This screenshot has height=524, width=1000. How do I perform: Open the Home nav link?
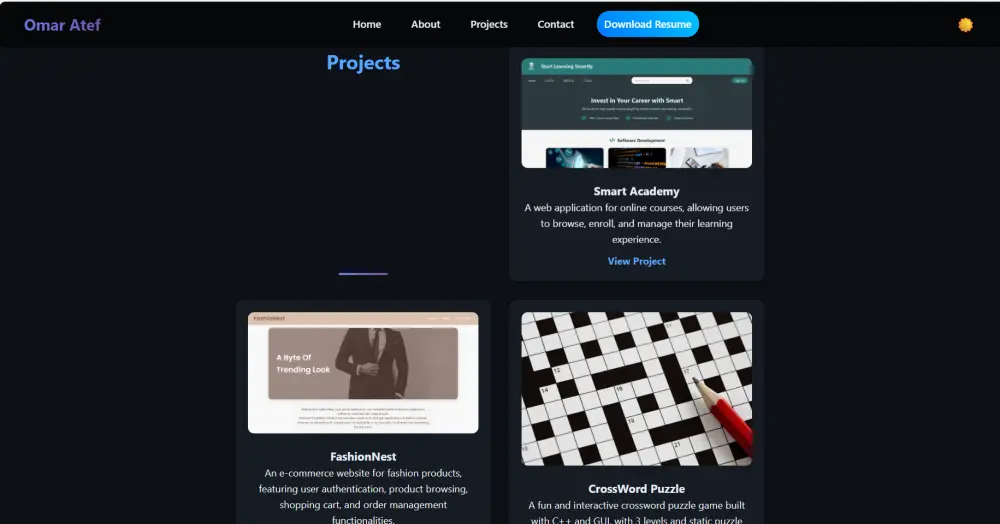[x=367, y=24]
